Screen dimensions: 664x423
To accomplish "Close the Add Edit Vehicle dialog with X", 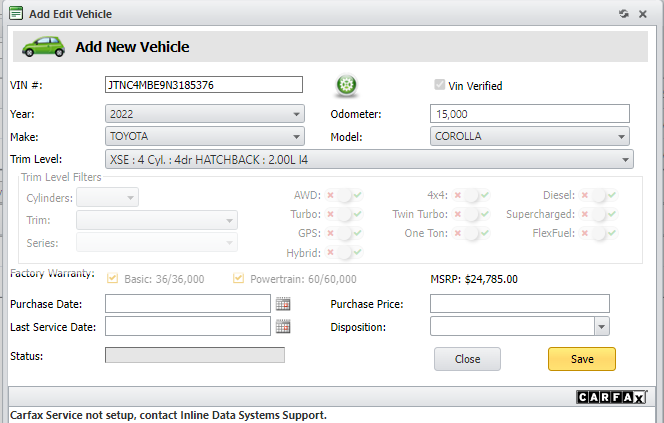I will click(642, 14).
